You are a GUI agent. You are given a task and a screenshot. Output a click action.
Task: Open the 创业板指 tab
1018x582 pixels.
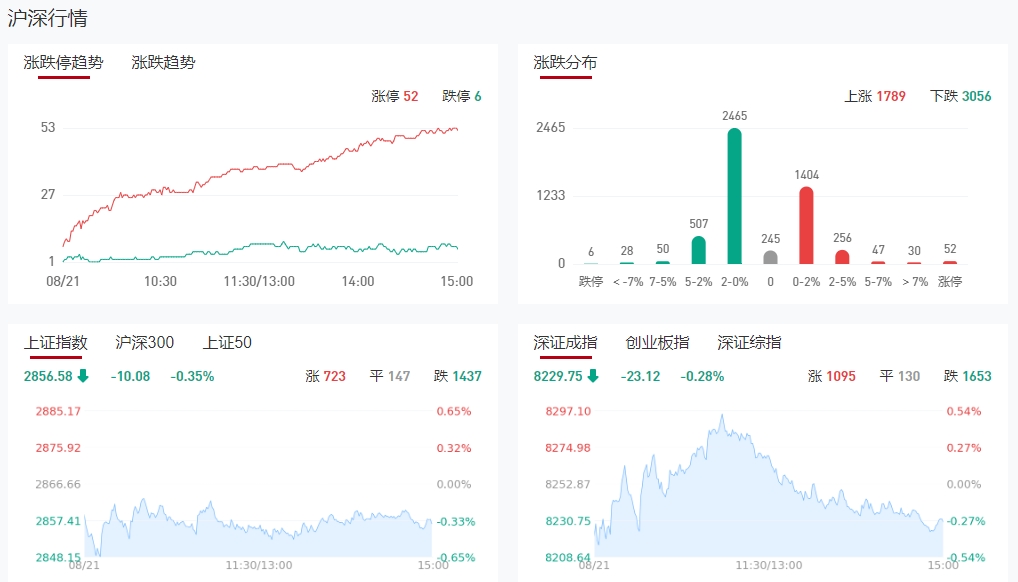coord(657,343)
